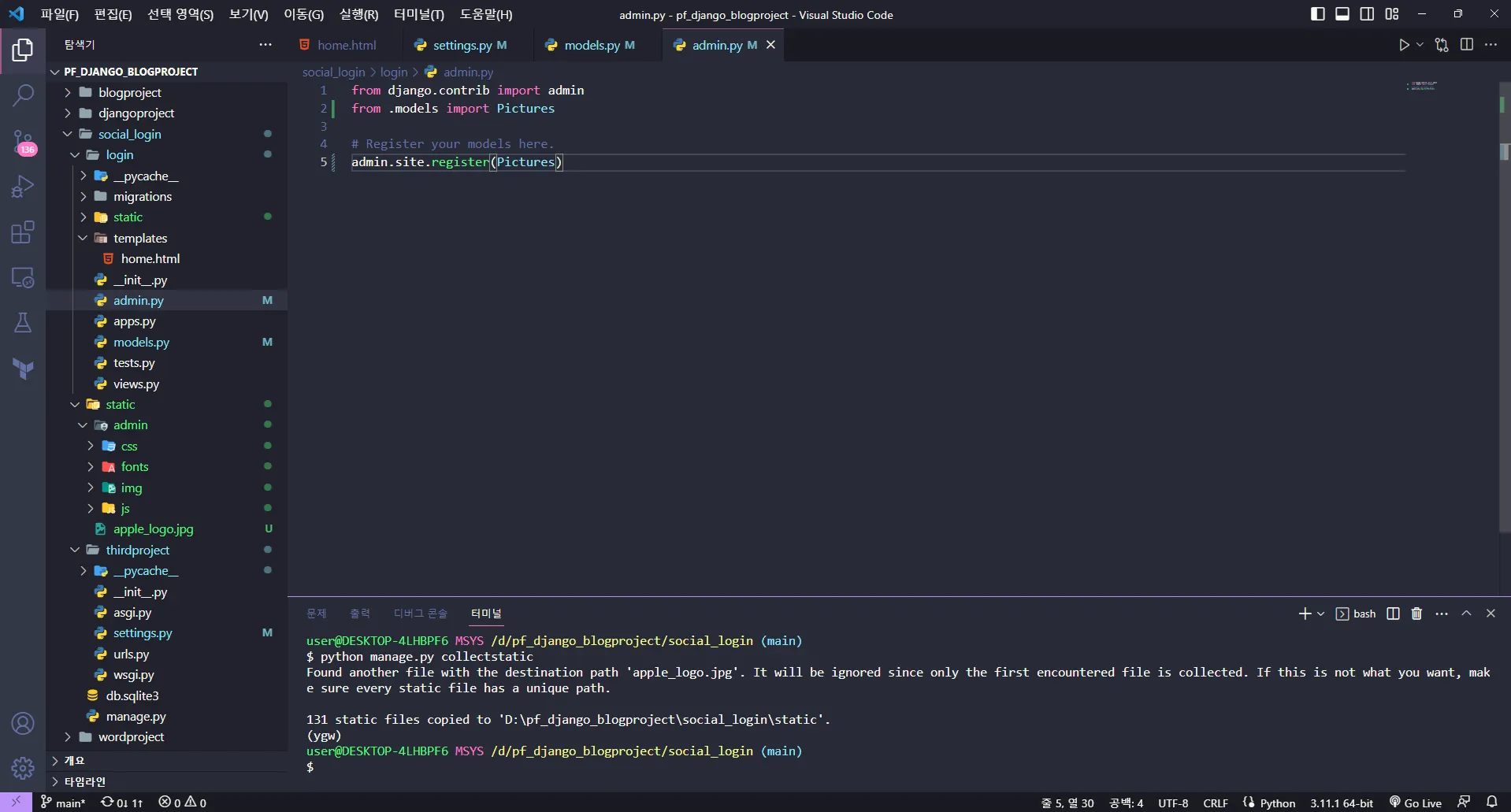Kill the terminal with trash icon
The width and height of the screenshot is (1511, 812).
coord(1416,614)
